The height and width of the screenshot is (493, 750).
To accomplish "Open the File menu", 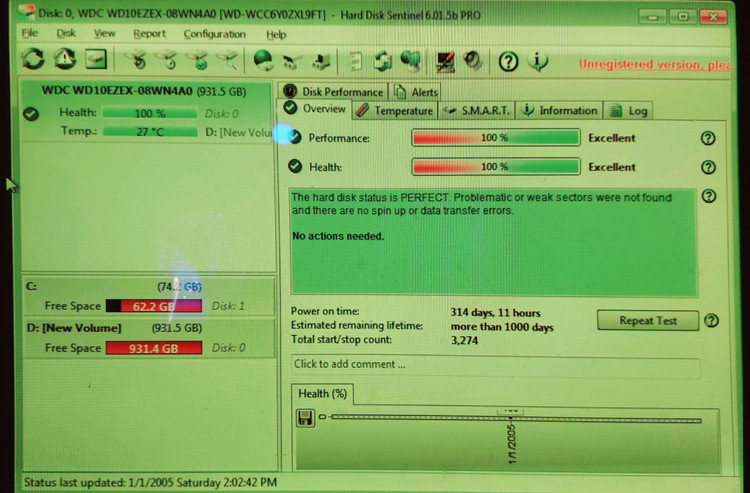I will (30, 33).
